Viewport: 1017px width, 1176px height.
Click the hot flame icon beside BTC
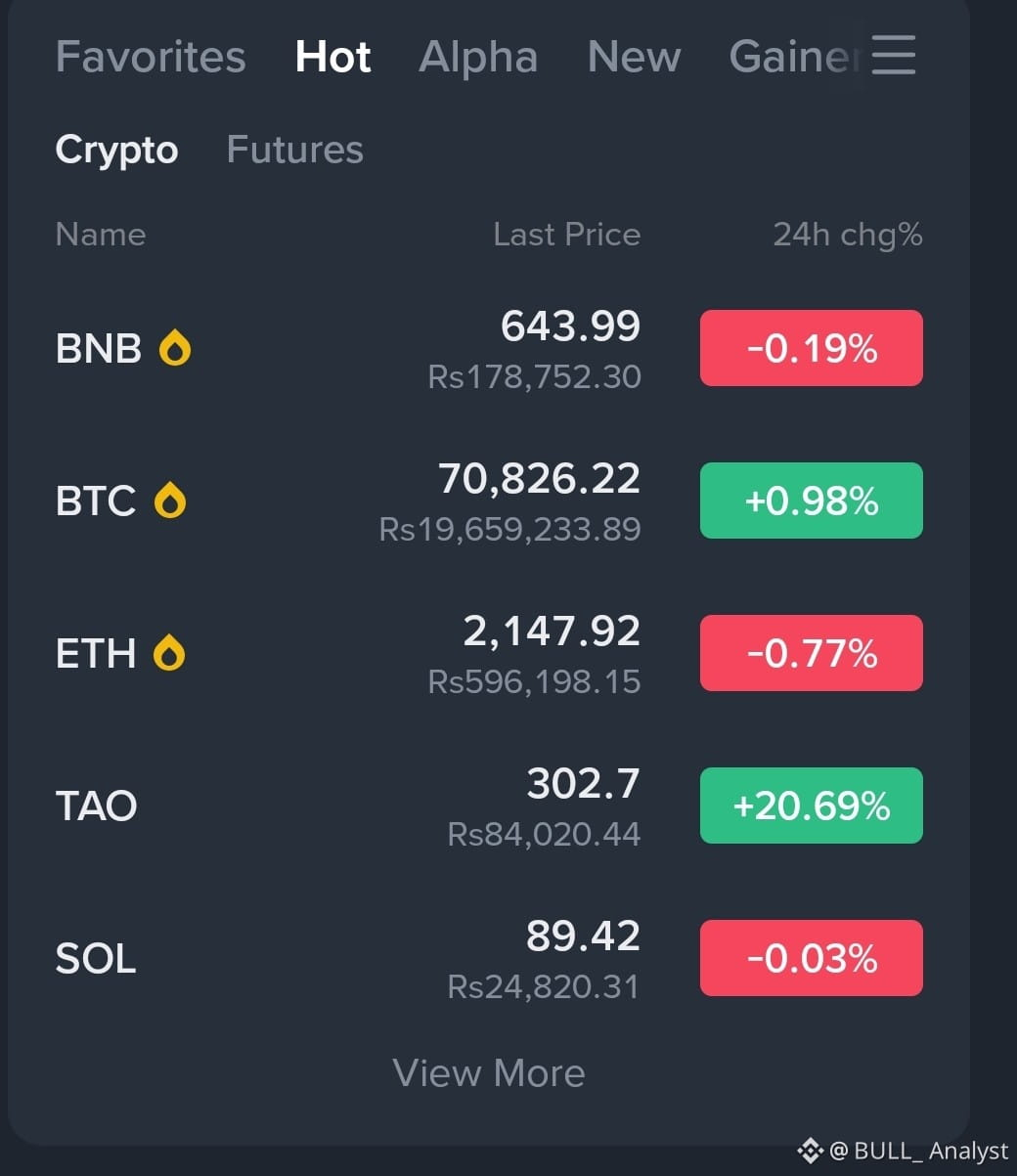click(170, 501)
